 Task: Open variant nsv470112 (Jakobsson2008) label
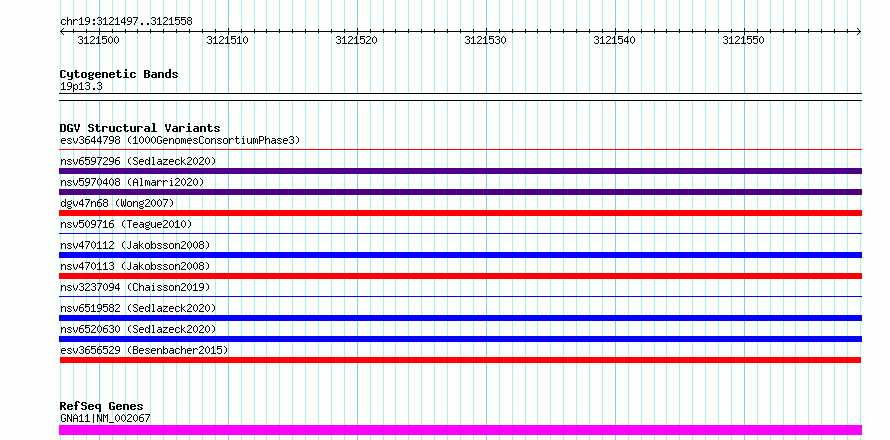(x=135, y=245)
